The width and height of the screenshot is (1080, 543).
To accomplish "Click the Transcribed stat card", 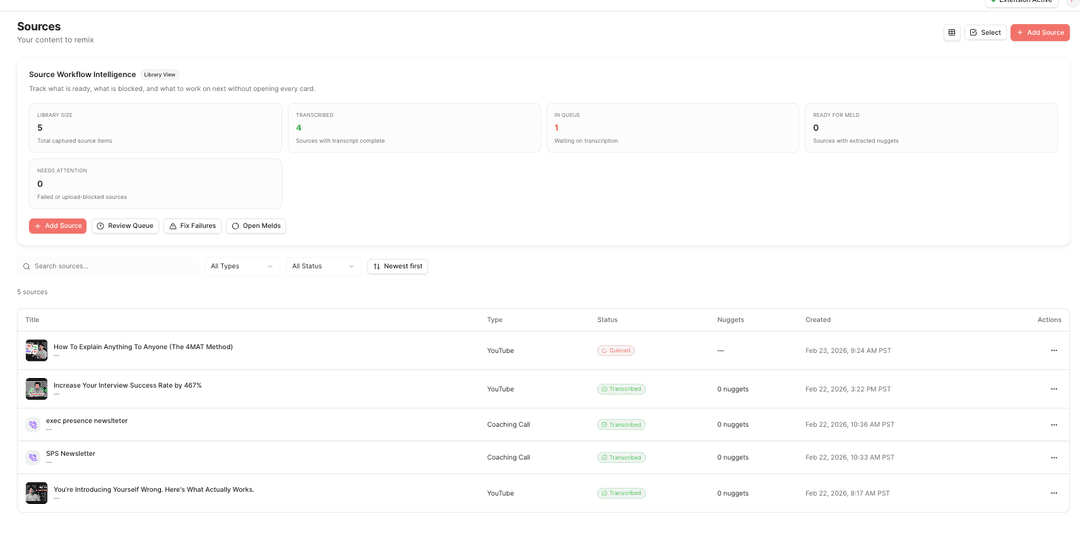I will pos(414,128).
